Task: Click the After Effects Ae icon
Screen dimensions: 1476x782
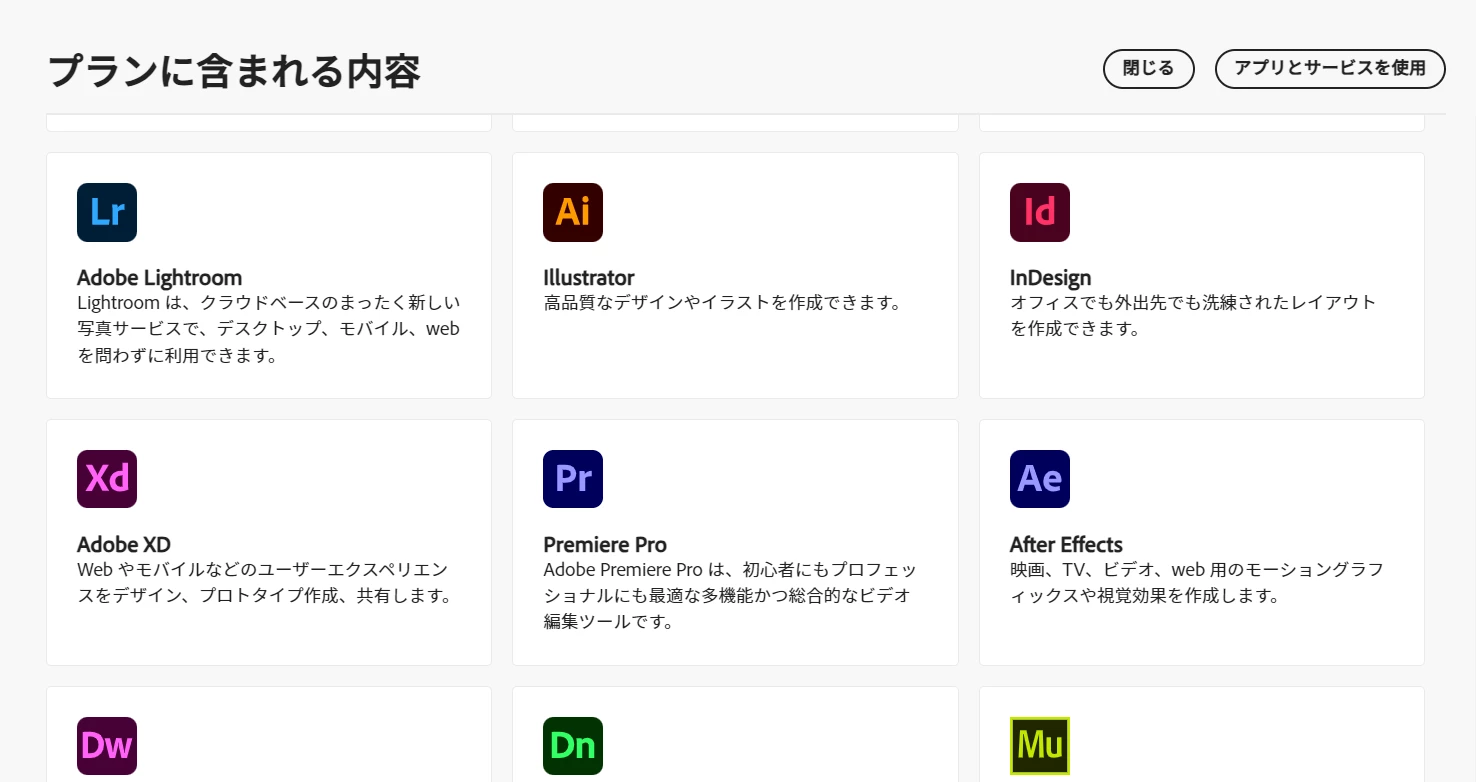Action: click(1040, 479)
